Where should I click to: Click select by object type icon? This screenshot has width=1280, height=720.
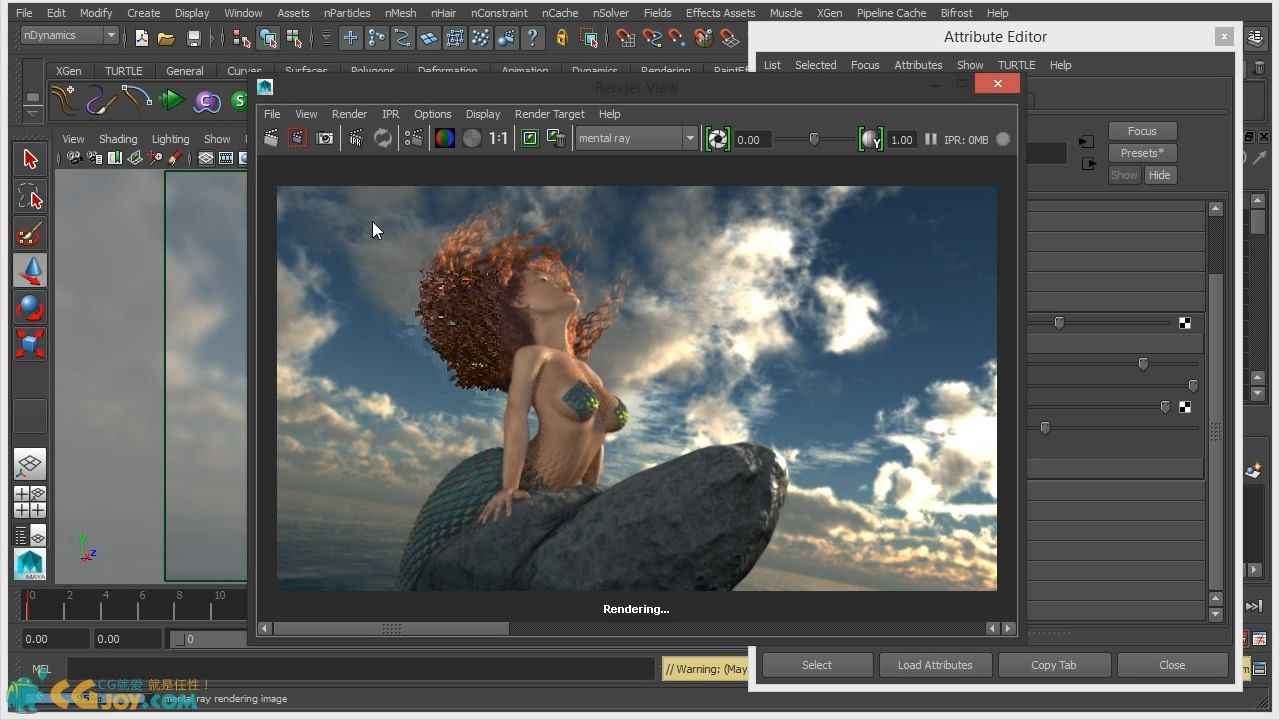(x=268, y=38)
